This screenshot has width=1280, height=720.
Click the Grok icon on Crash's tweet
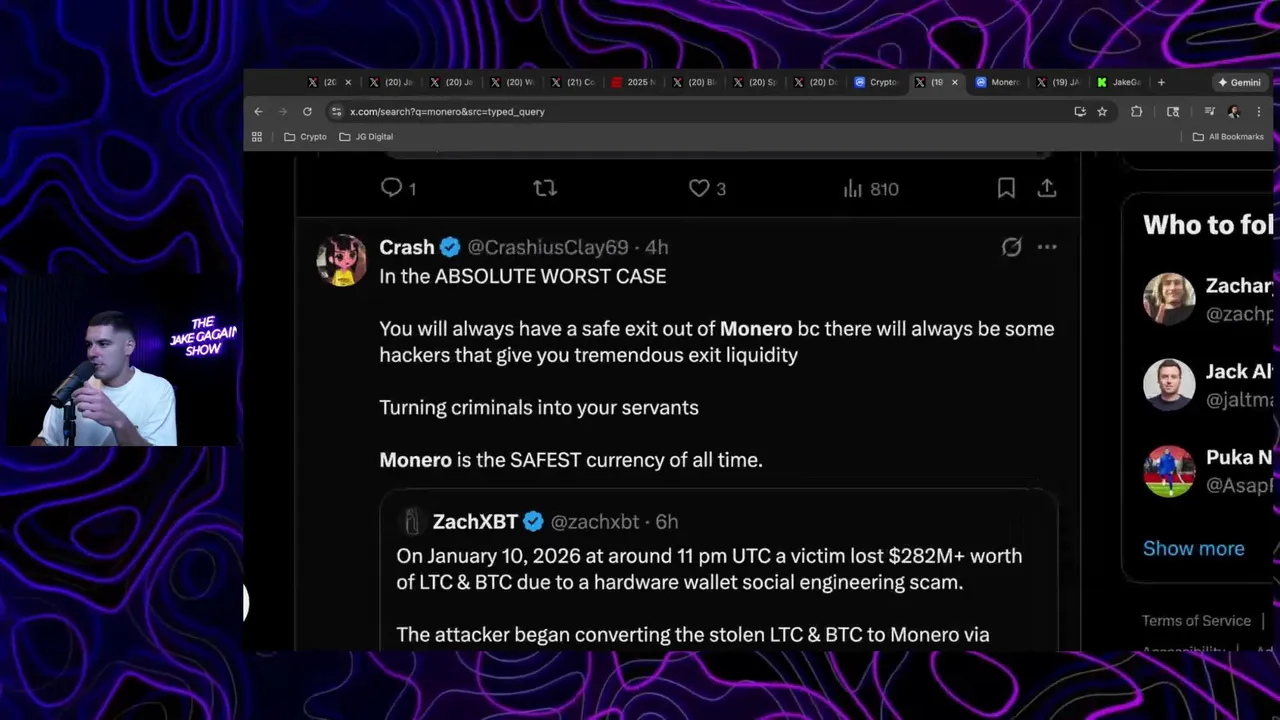pos(1012,247)
